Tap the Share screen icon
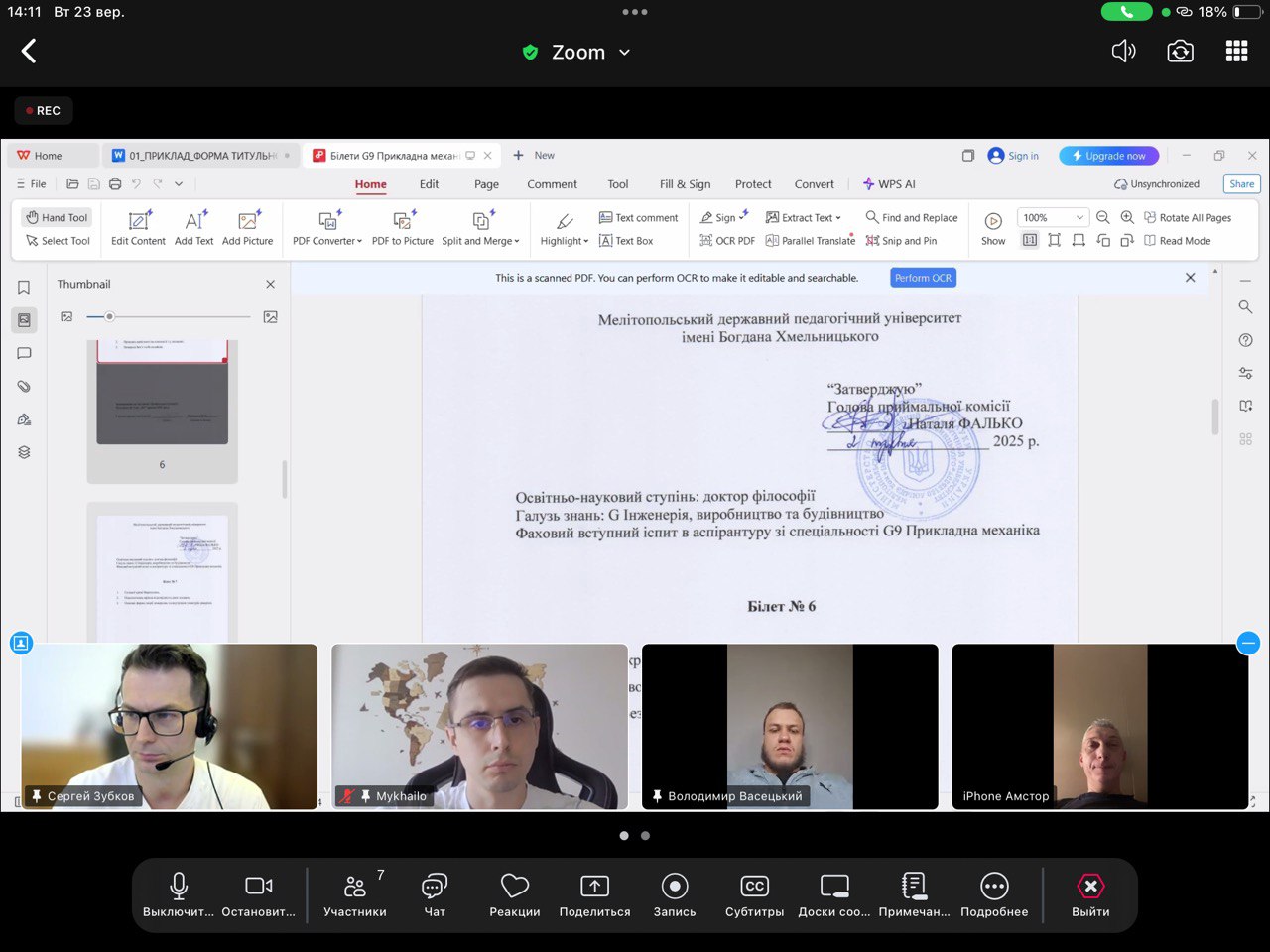The image size is (1270, 952). (594, 894)
